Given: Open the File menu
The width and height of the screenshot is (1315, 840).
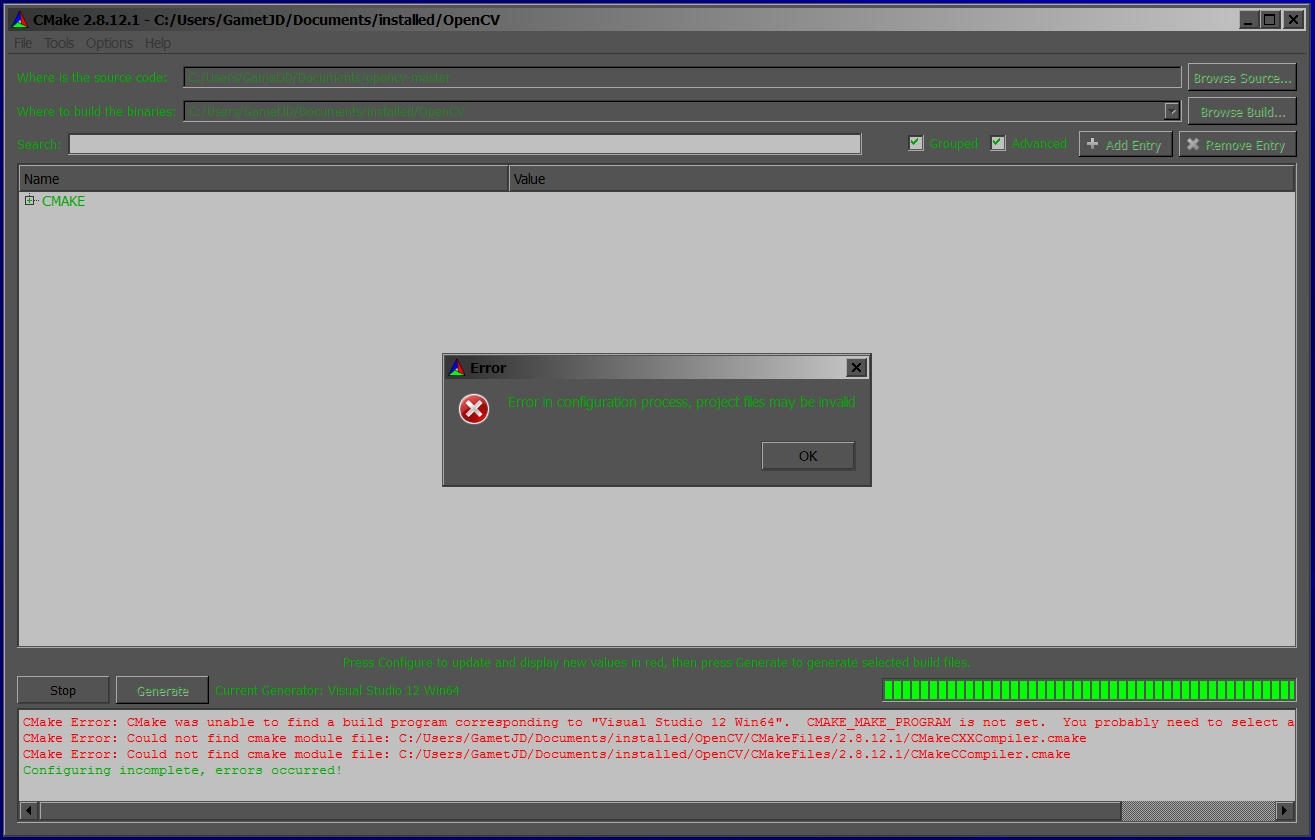Looking at the screenshot, I should click(x=23, y=43).
